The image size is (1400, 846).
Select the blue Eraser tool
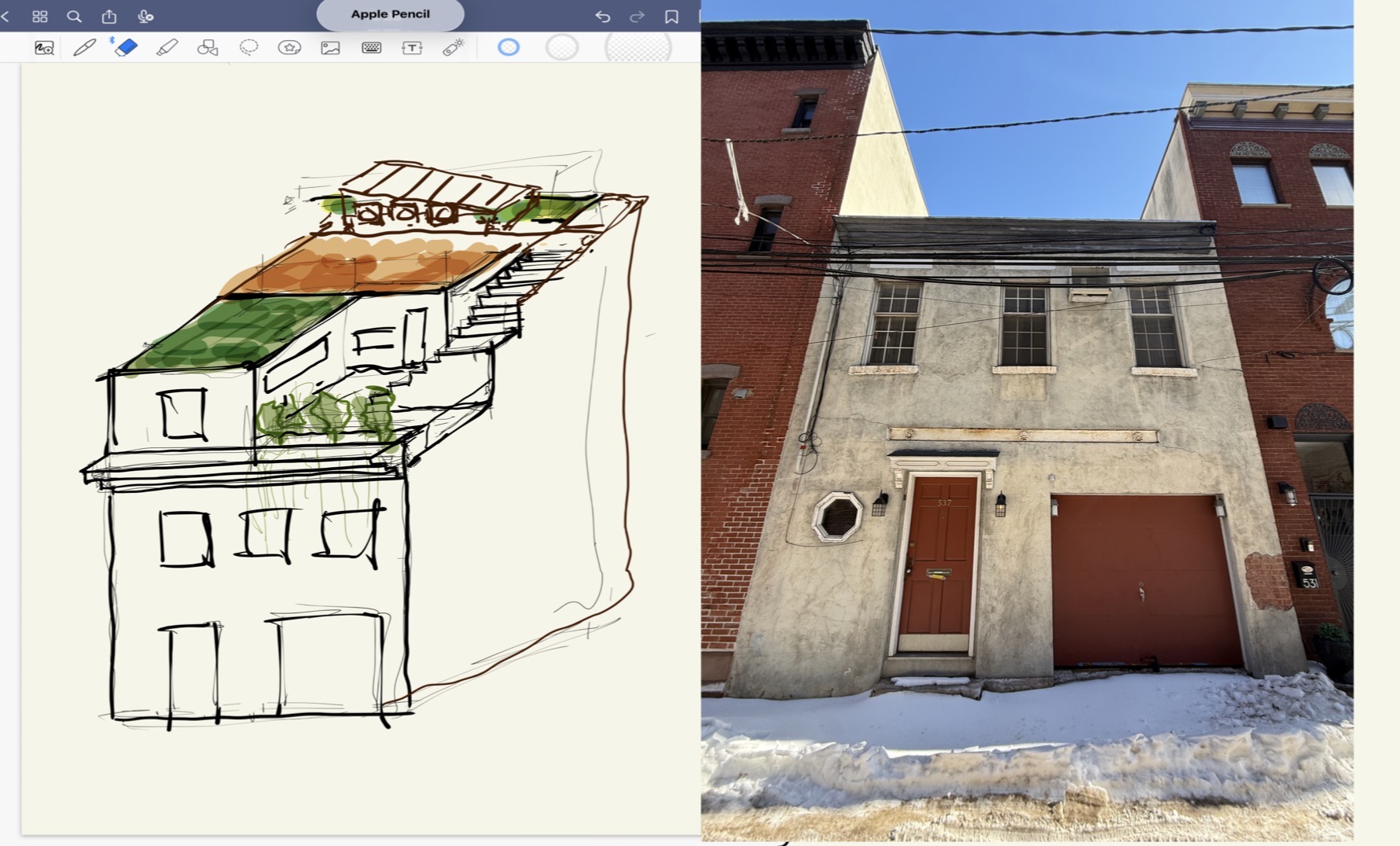click(x=126, y=48)
